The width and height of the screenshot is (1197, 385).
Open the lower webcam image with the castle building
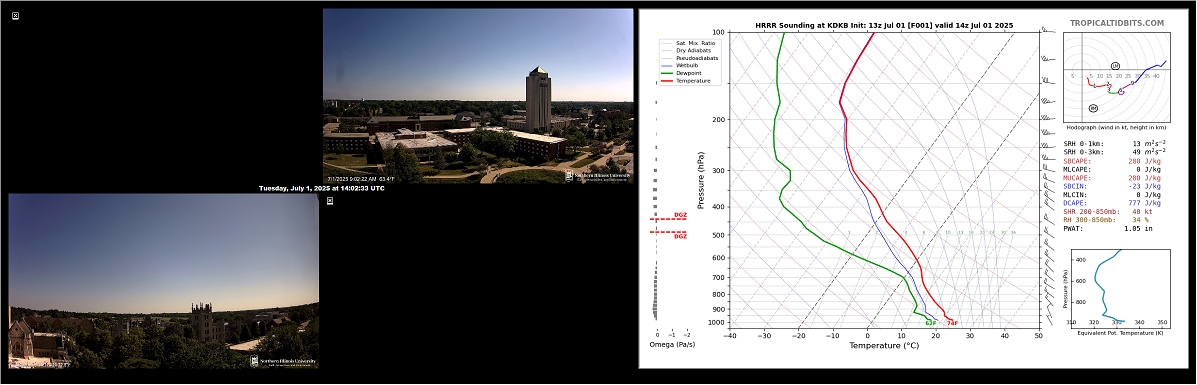(163, 281)
